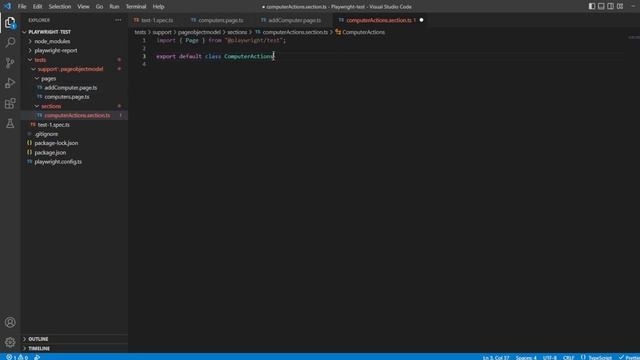Expand the node_modules folder
Viewport: 640px width, 360px height.
pyautogui.click(x=52, y=41)
